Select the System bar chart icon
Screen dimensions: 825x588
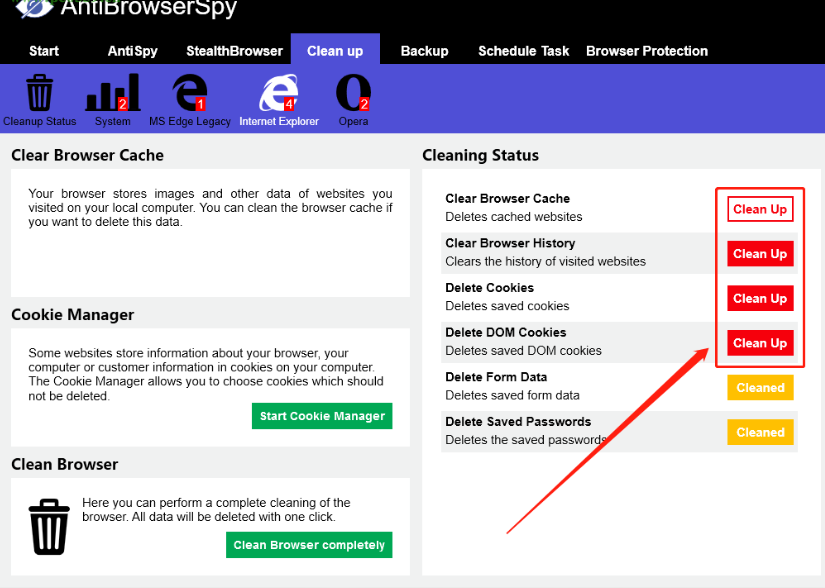pyautogui.click(x=113, y=93)
